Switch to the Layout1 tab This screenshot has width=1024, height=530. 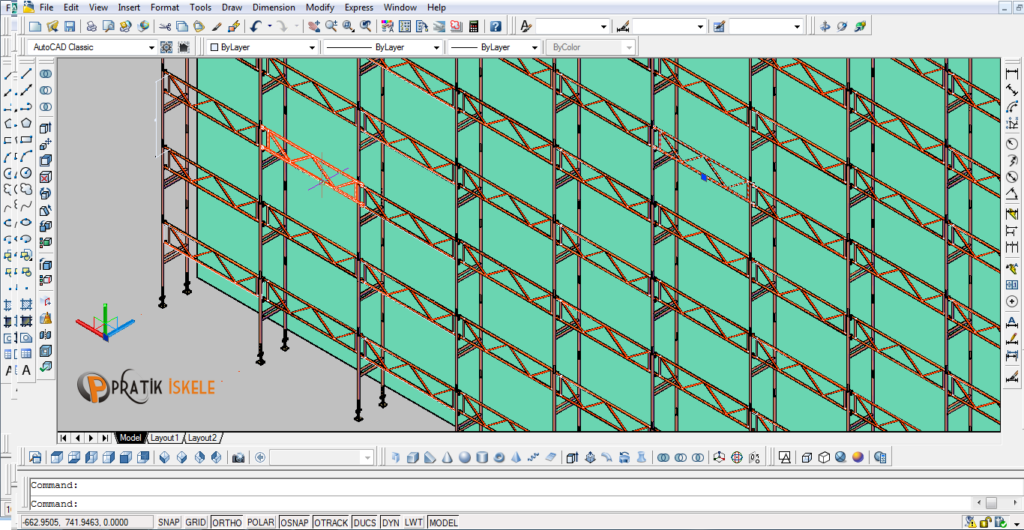click(x=165, y=437)
